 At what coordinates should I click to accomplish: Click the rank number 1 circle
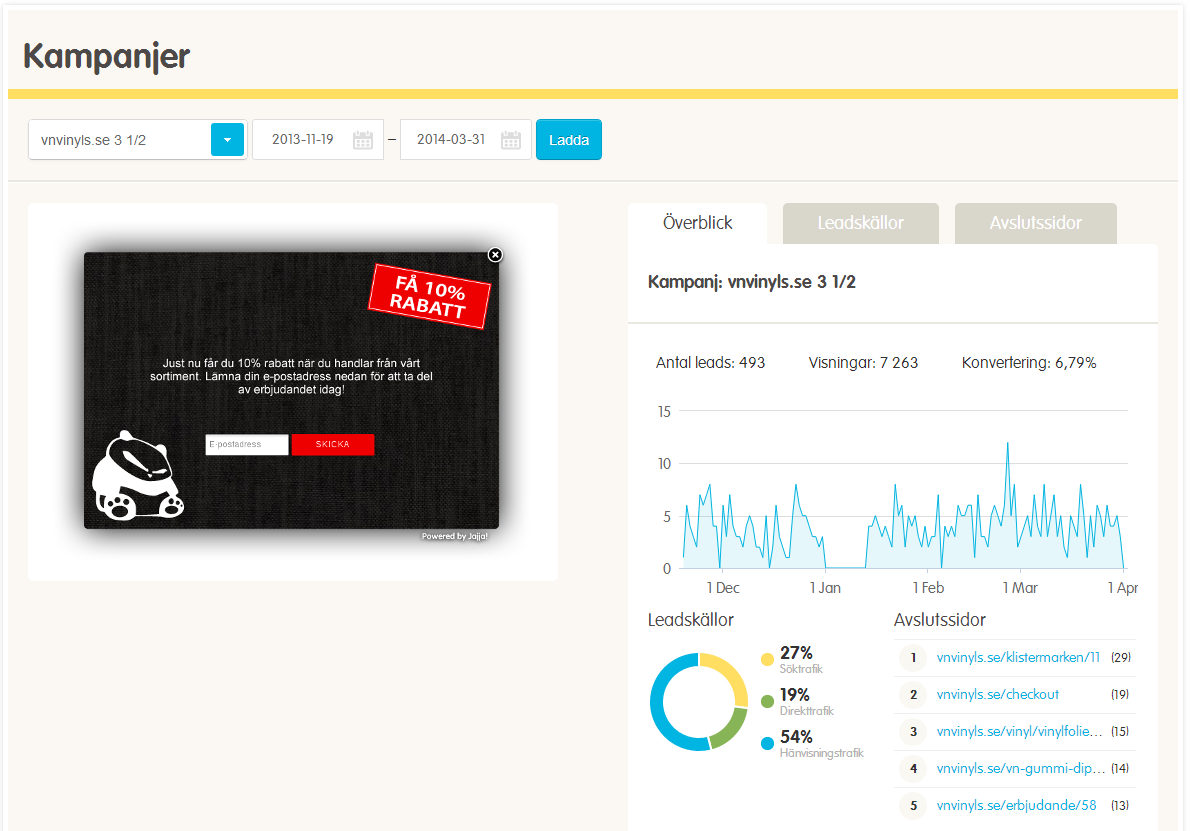[913, 658]
